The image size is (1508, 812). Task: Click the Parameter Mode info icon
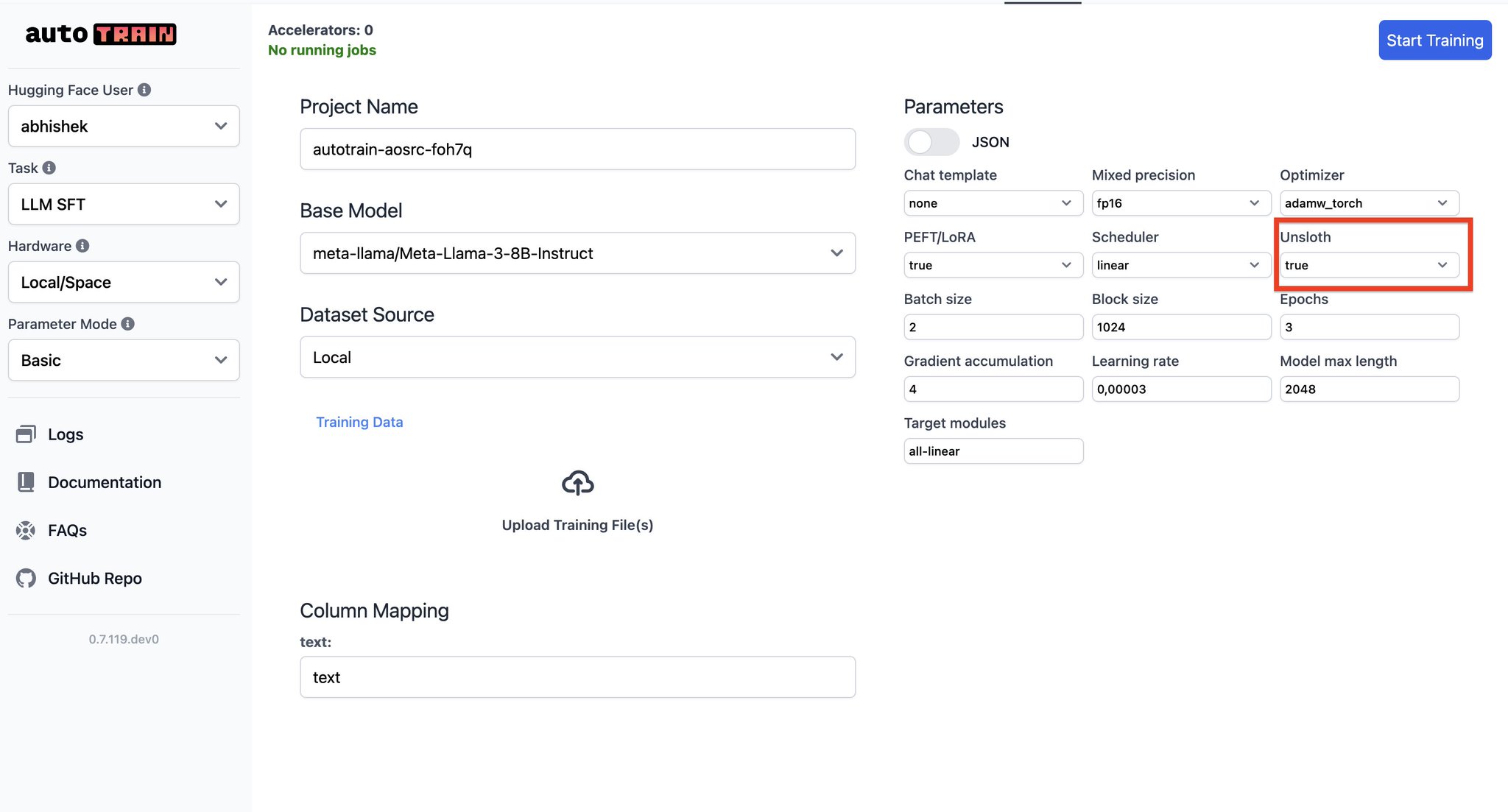[x=128, y=324]
